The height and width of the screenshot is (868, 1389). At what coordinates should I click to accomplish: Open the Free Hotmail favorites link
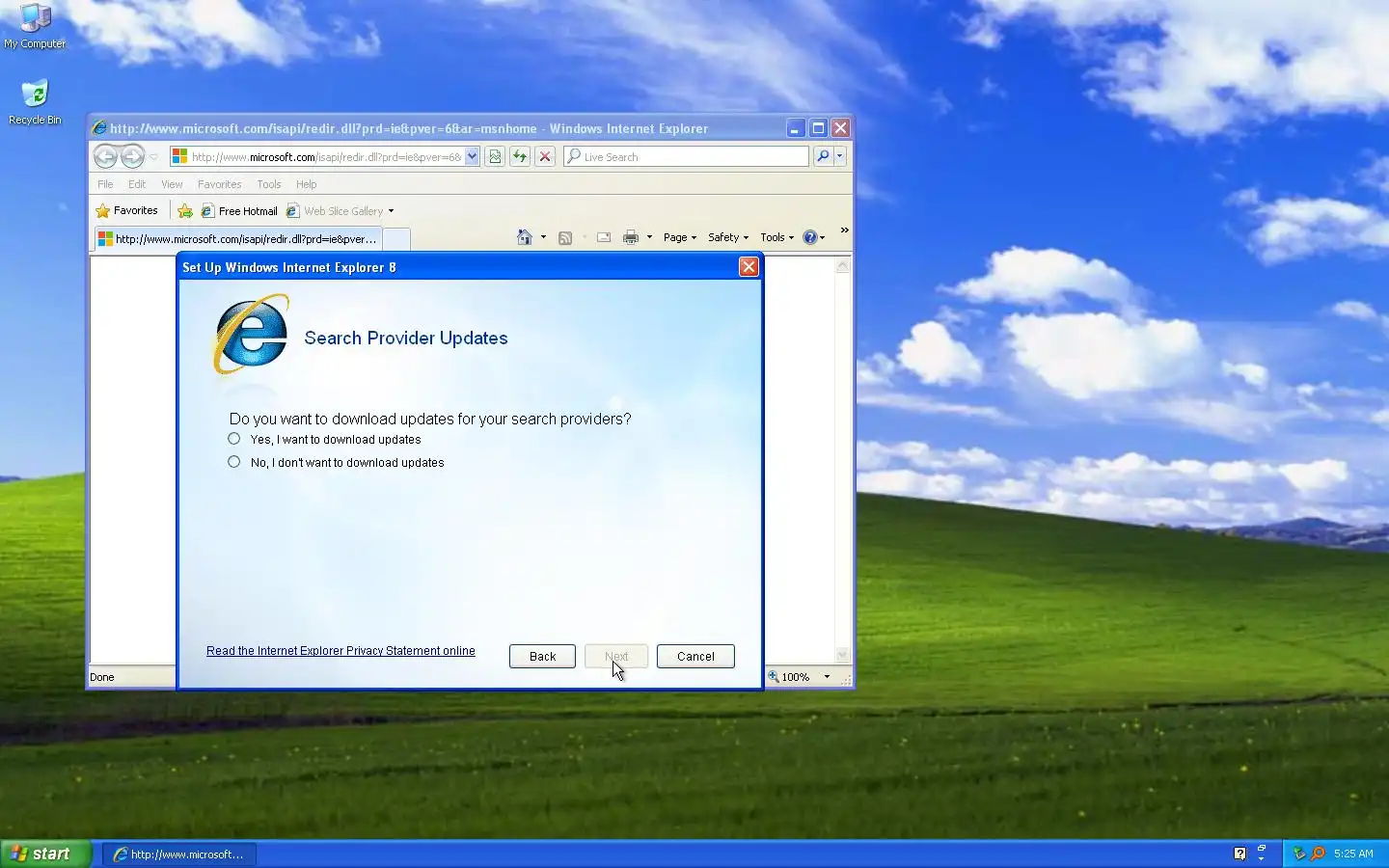239,210
